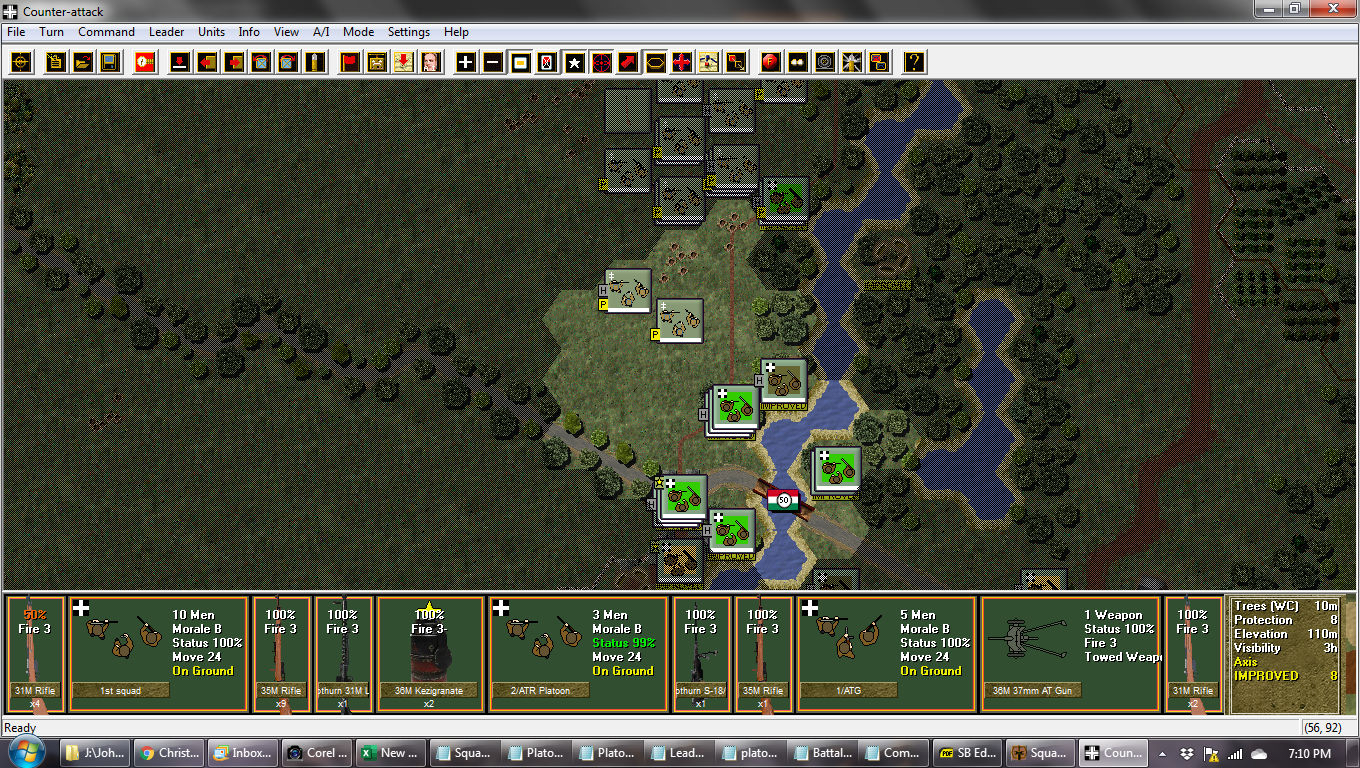Viewport: 1360px width, 768px height.
Task: Open the Windows Start menu
Action: tap(27, 753)
